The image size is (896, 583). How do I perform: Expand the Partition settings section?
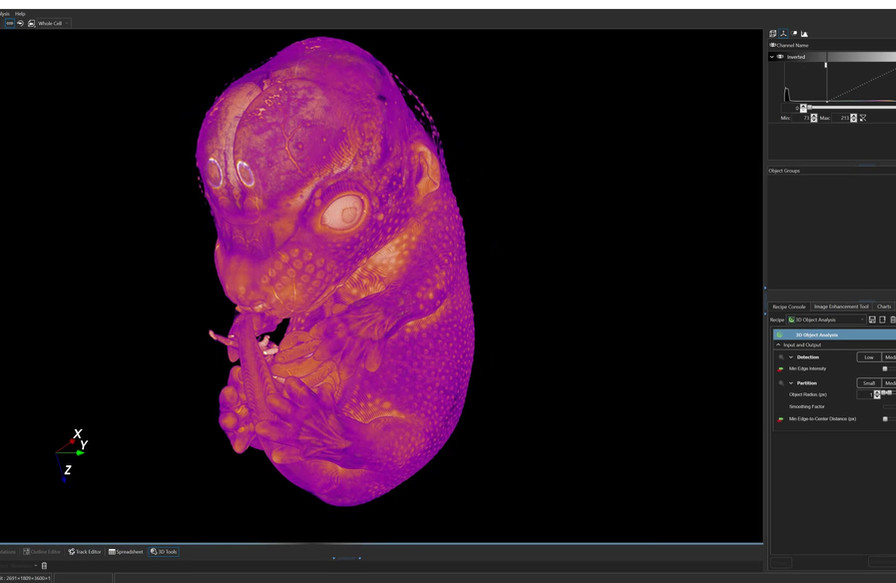(x=791, y=383)
